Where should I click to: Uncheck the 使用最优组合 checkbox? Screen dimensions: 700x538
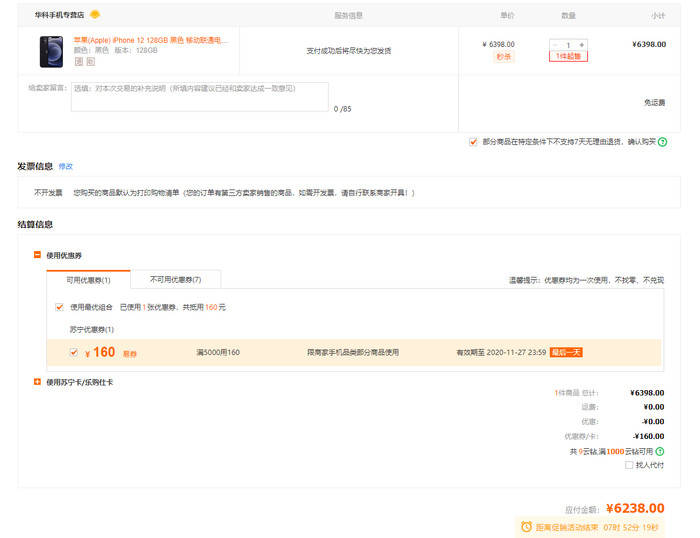pyautogui.click(x=59, y=307)
